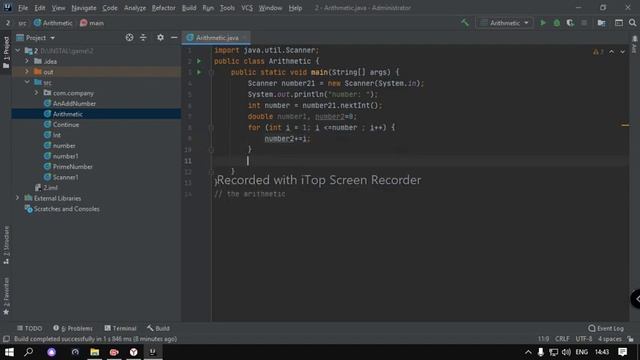Open Project Structure icon in toolbar
Screen dimensions: 640x360
point(601,23)
